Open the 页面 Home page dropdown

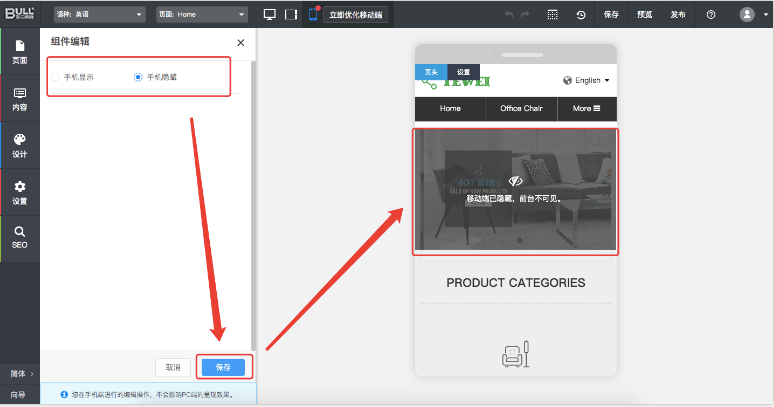pyautogui.click(x=200, y=15)
